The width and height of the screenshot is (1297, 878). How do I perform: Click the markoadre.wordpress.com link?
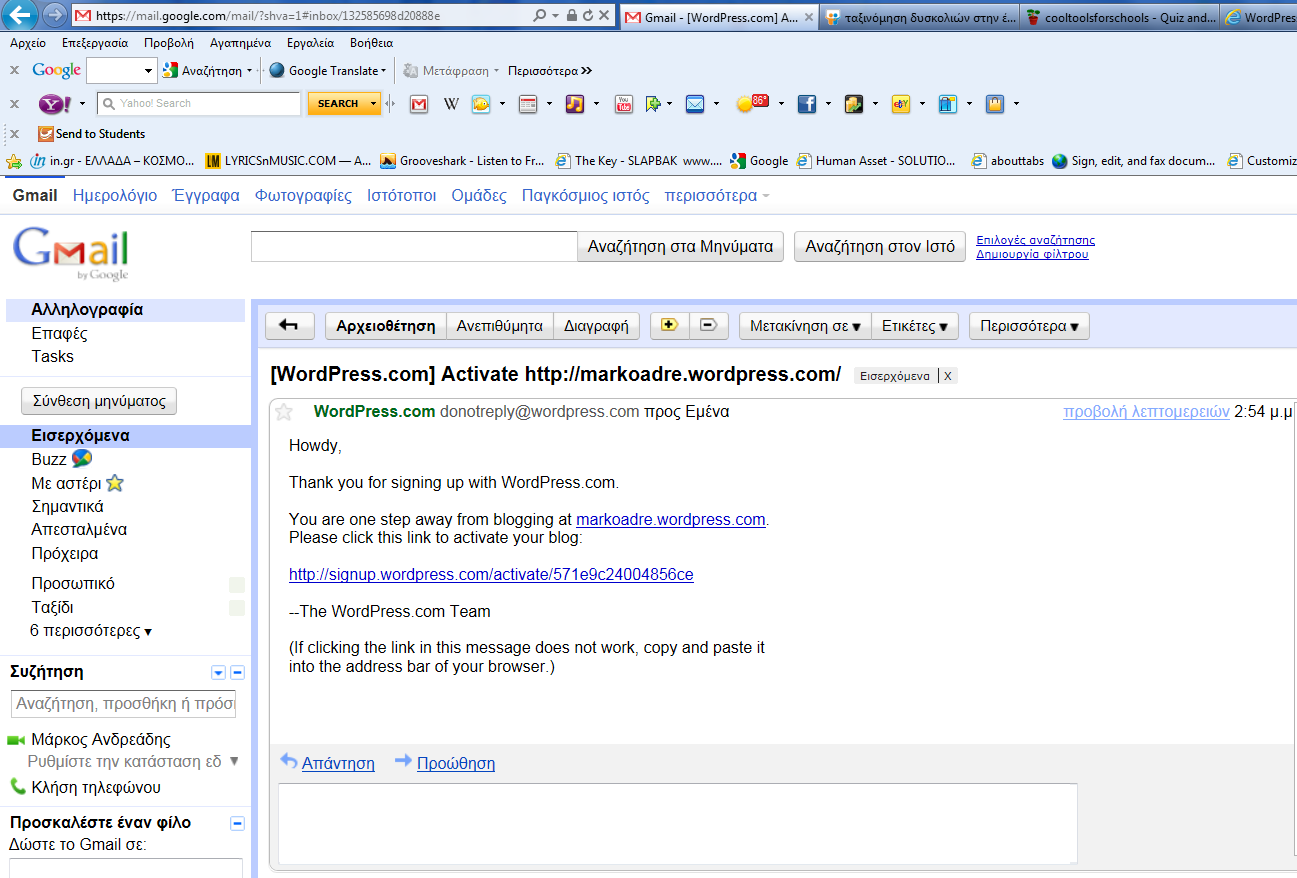click(x=671, y=520)
